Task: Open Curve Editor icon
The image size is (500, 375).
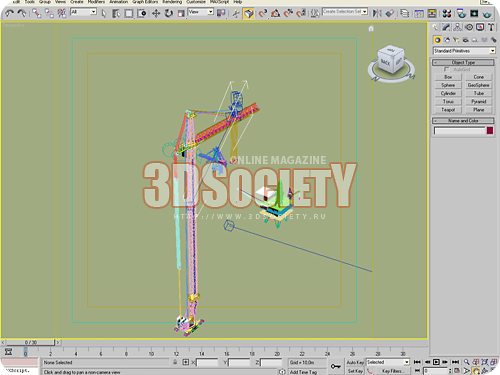Action: [419, 13]
